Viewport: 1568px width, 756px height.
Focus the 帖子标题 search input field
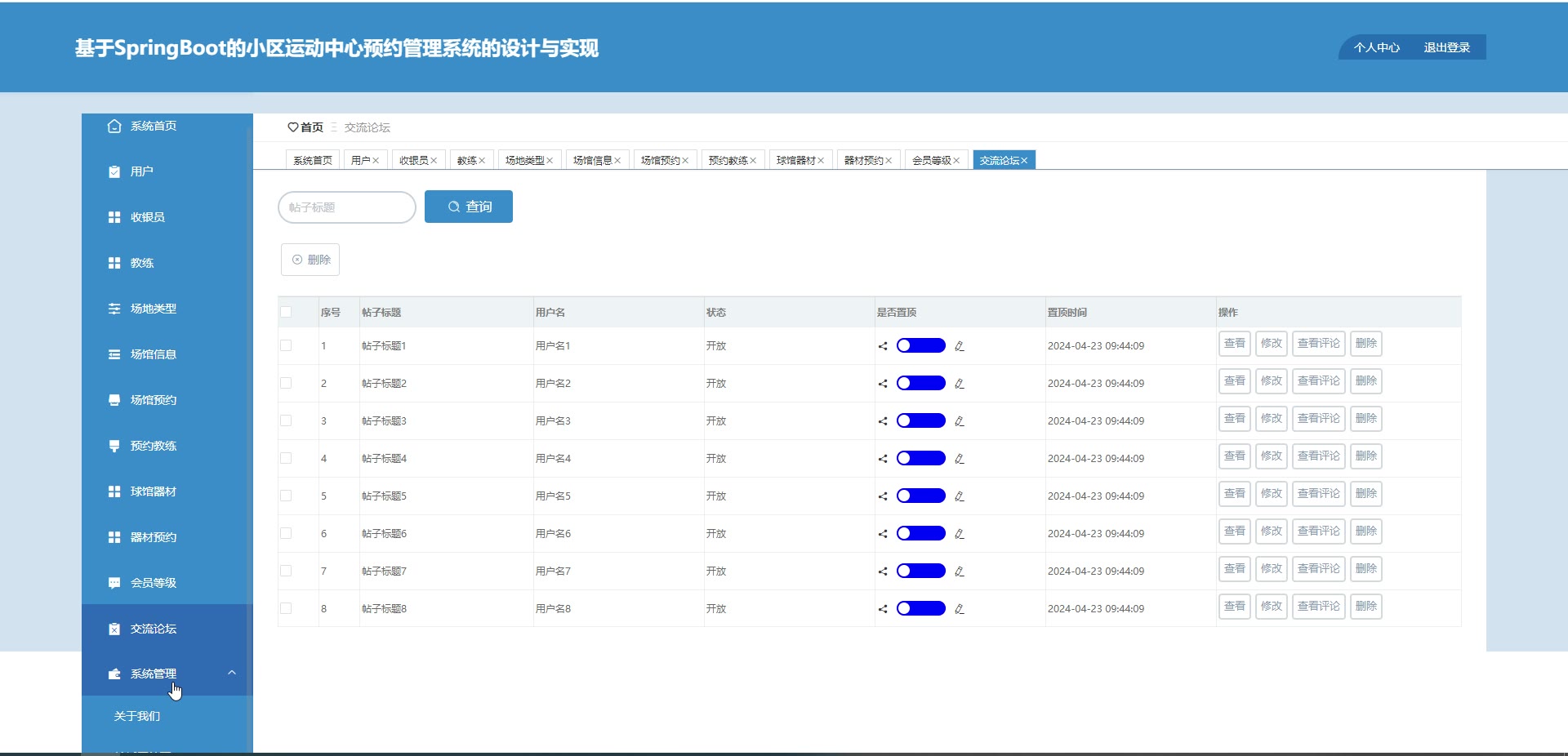point(347,207)
